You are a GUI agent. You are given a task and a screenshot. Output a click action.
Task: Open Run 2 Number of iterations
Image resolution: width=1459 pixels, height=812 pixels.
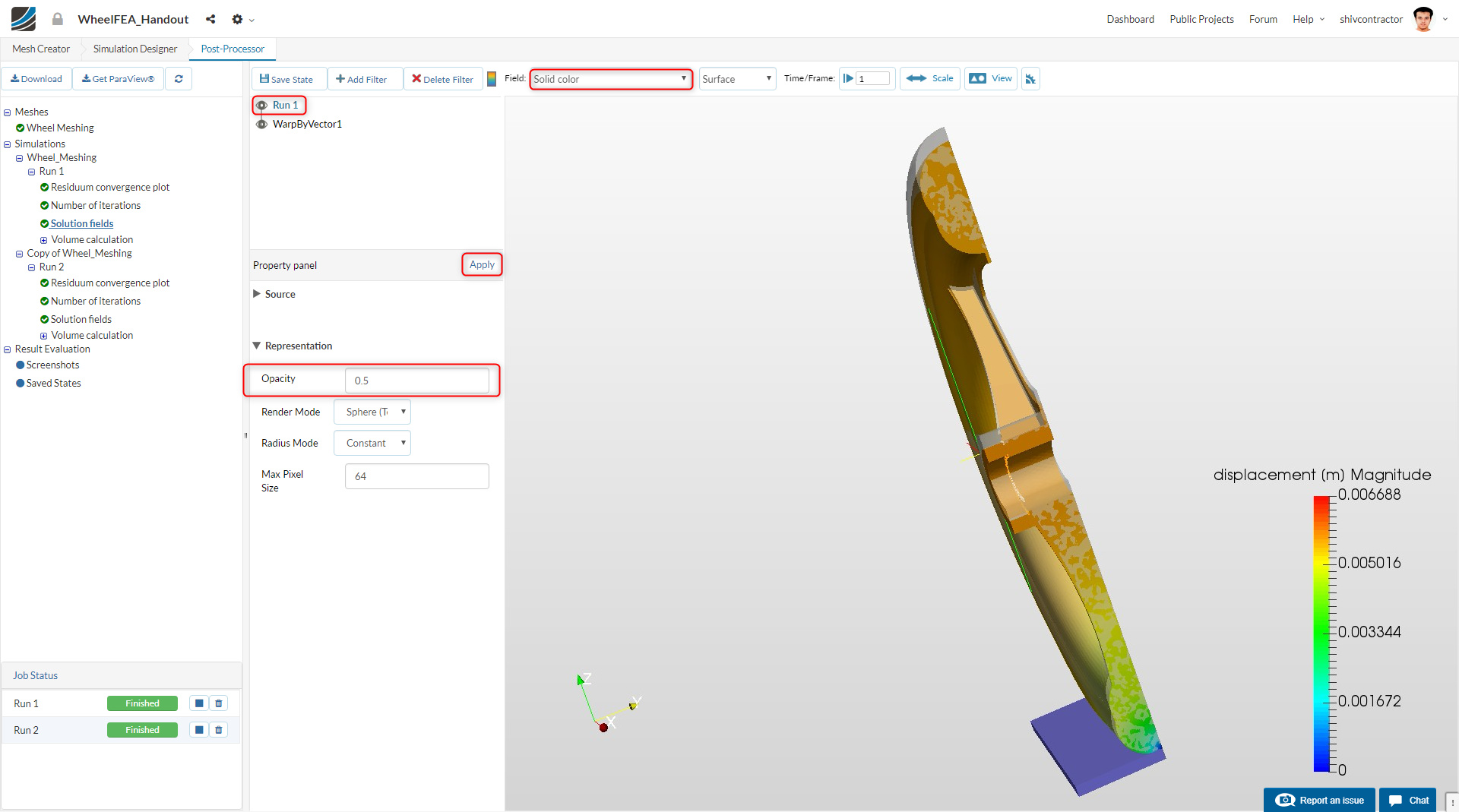click(96, 302)
